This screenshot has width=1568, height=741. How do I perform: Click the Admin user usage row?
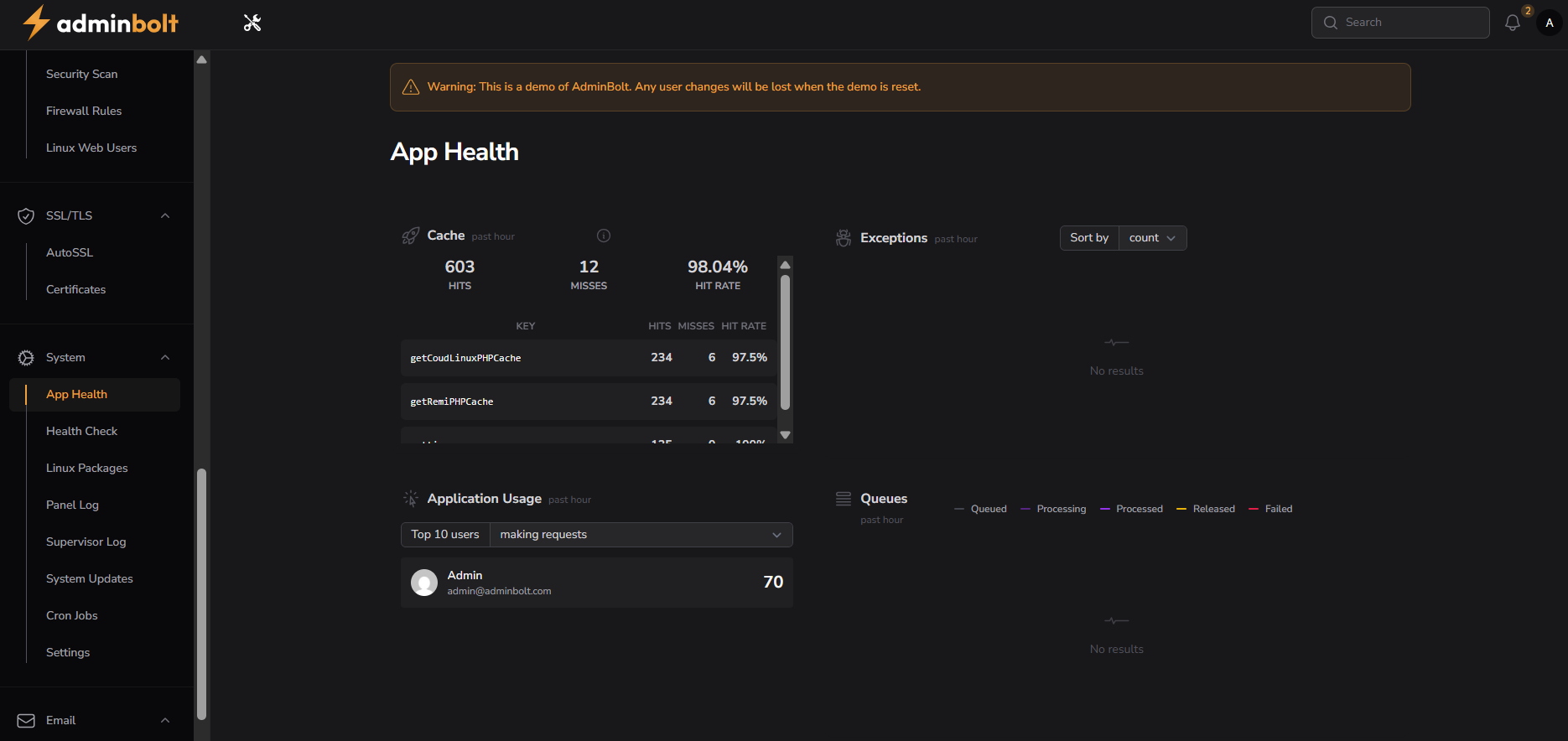597,583
